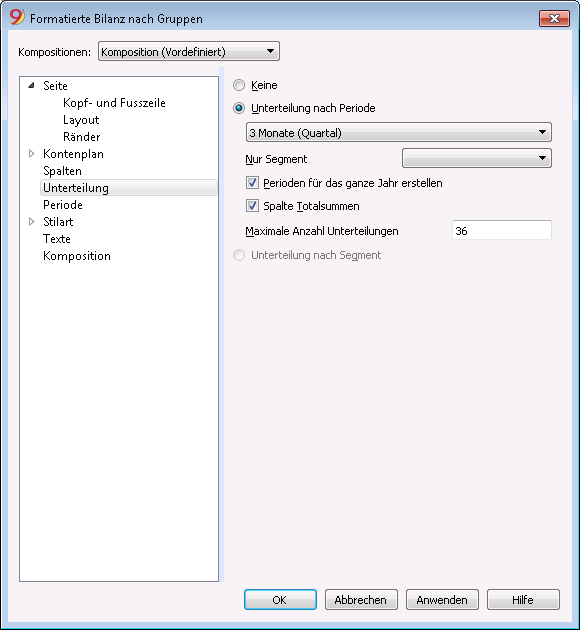Select Spalten in the left tree

pos(62,171)
